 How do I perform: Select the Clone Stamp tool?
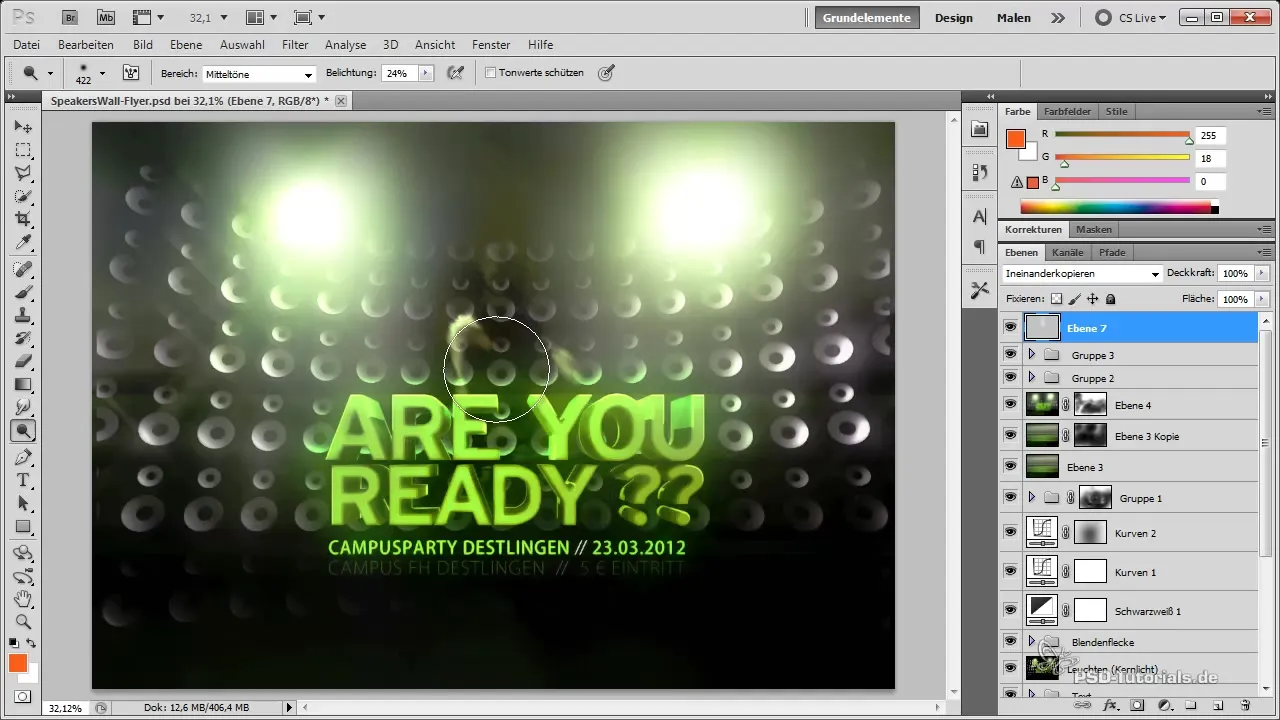(x=22, y=315)
